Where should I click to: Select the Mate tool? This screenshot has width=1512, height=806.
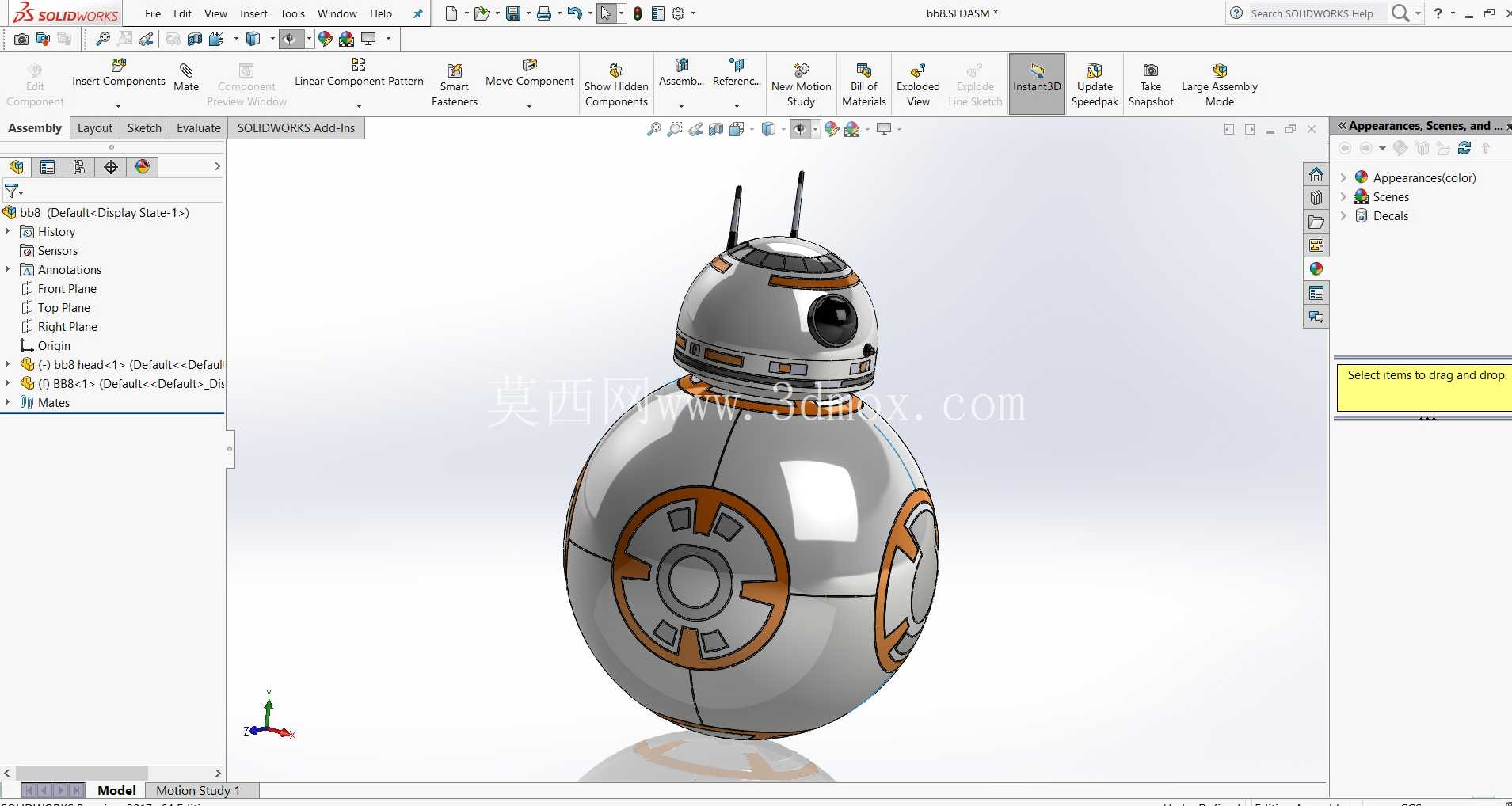(x=186, y=78)
